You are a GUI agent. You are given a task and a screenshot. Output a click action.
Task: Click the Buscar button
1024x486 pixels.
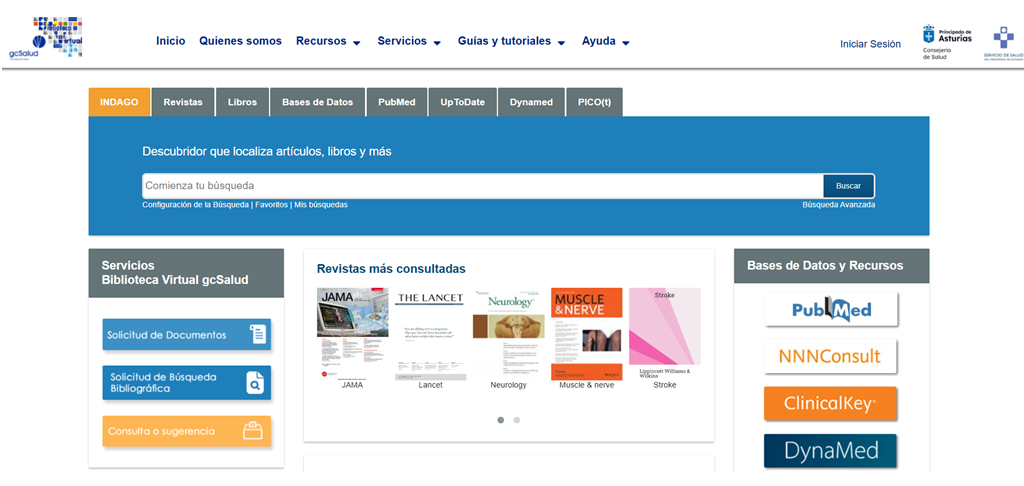point(848,186)
